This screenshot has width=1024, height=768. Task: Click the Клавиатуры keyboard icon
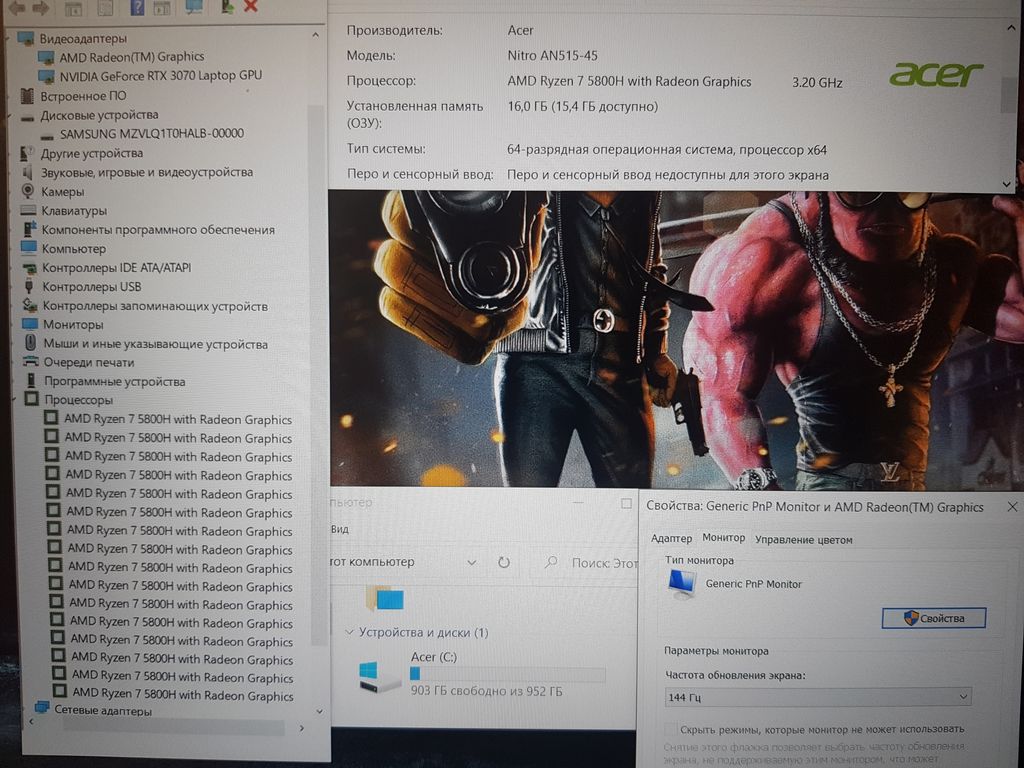point(28,210)
